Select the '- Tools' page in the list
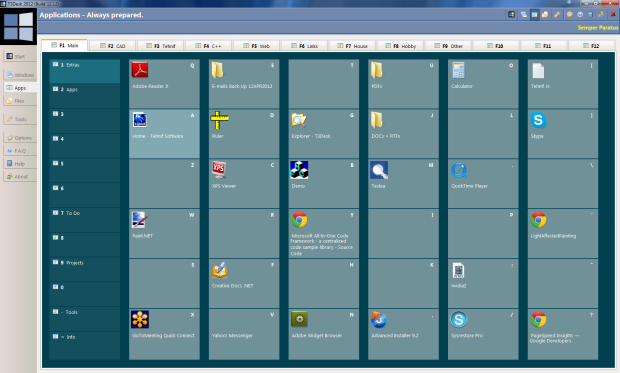This screenshot has width=620, height=373. point(85,318)
